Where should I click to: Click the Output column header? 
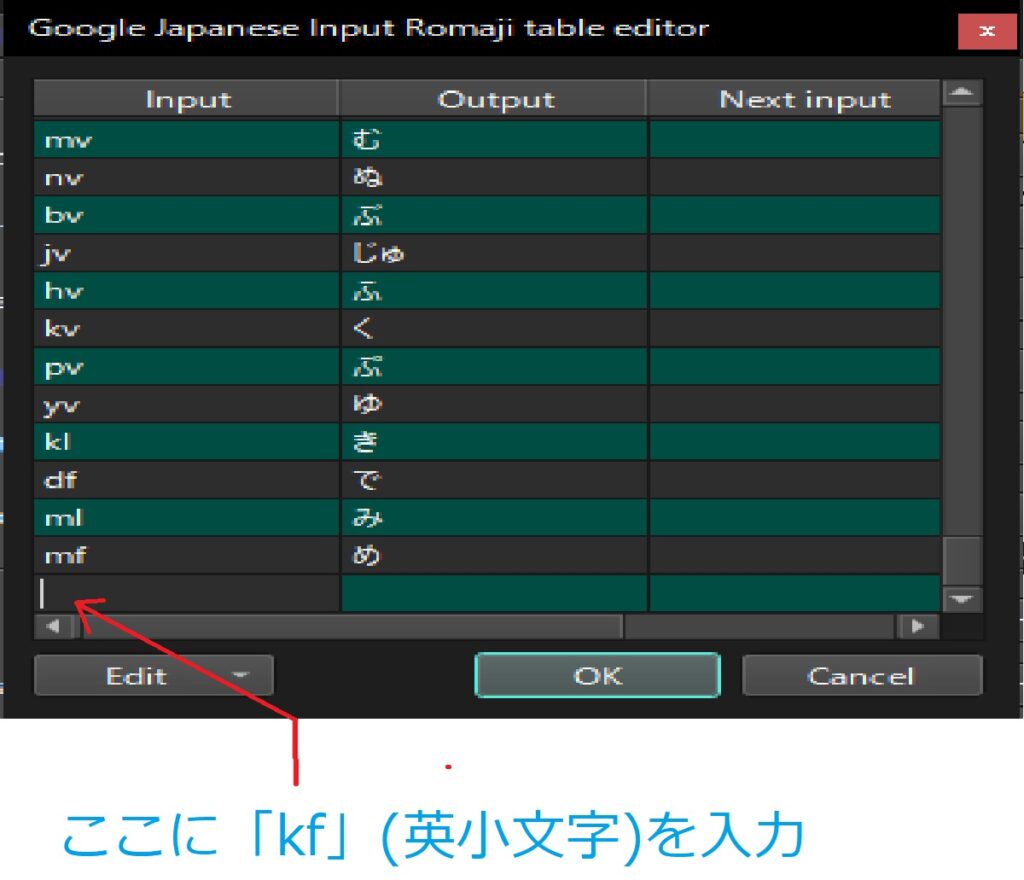point(494,99)
